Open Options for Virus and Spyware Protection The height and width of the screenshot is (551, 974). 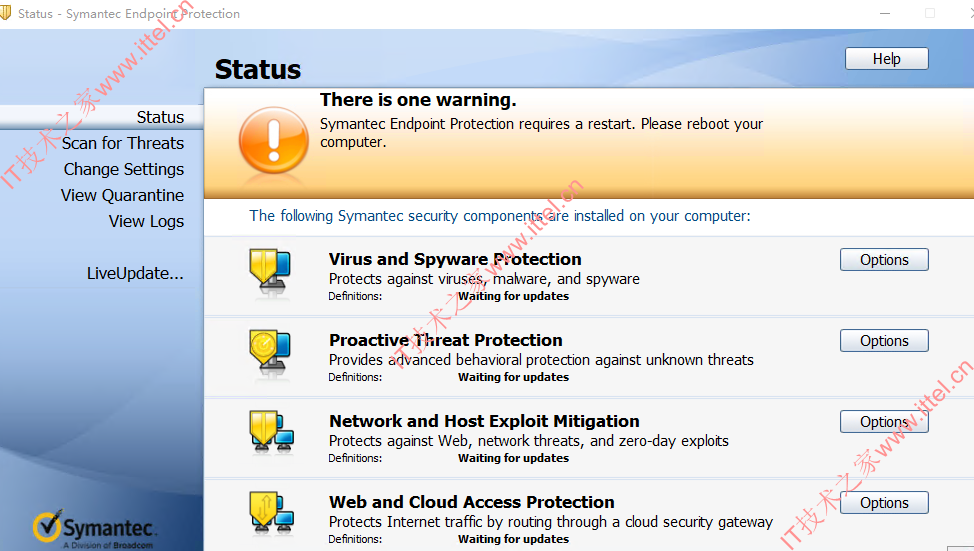pos(884,260)
